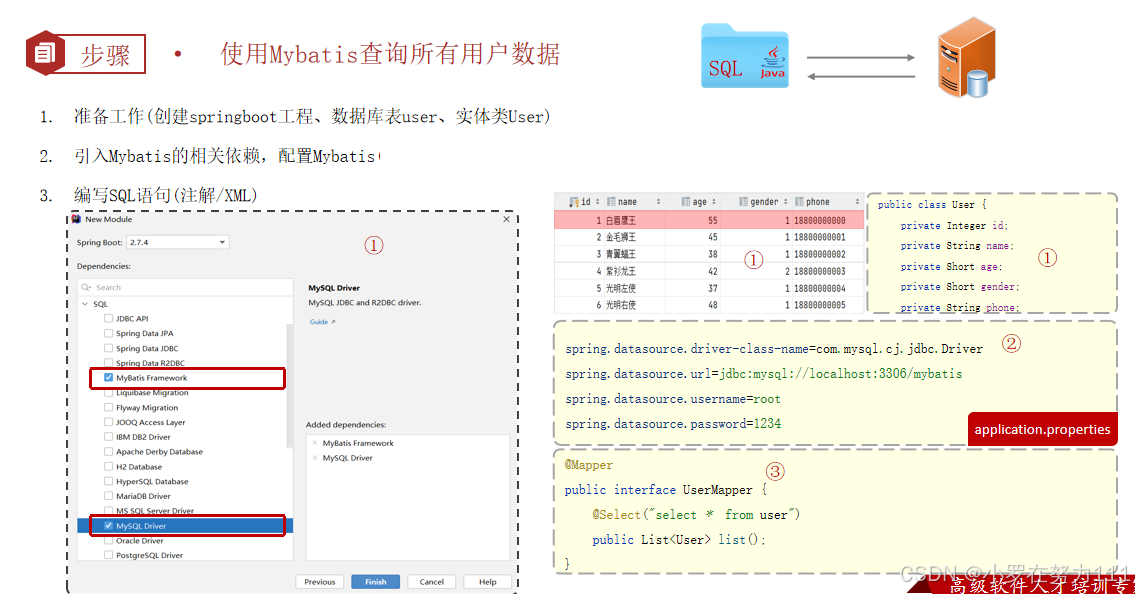Click the orange database server graphic
Image resolution: width=1135 pixels, height=594 pixels.
coord(967,58)
